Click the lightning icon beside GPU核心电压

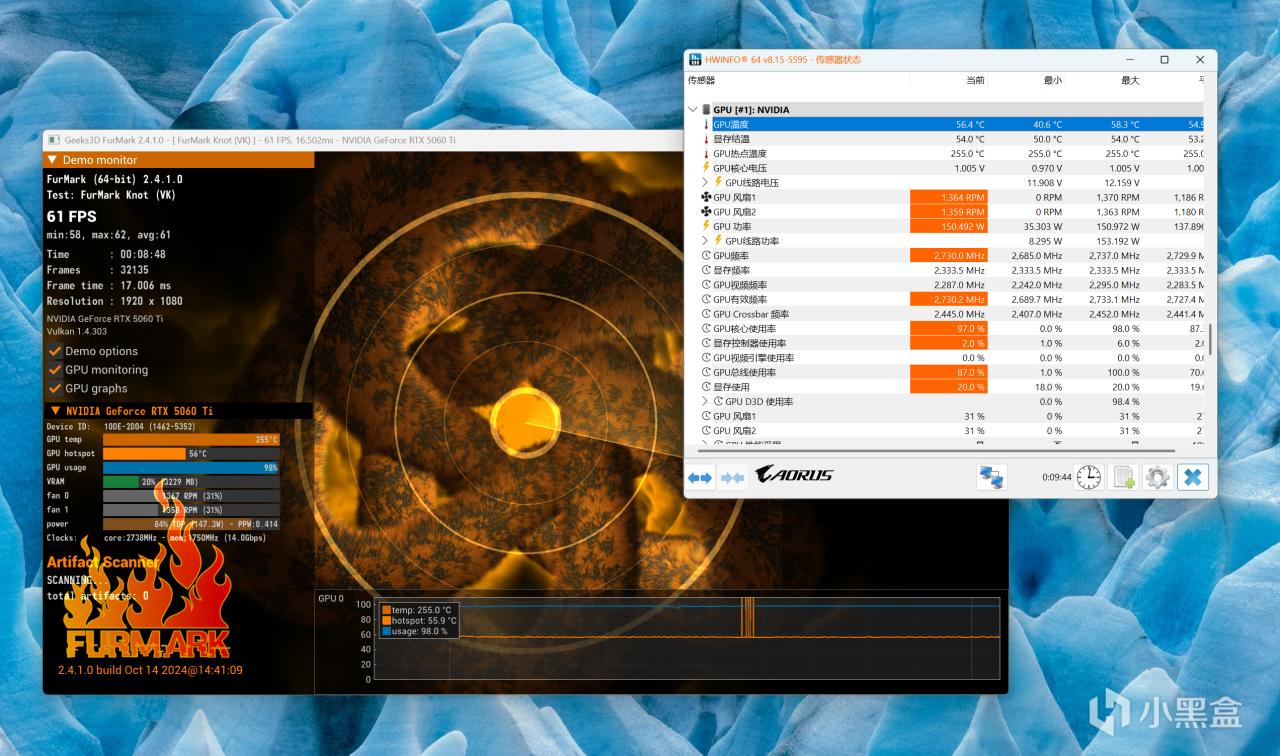[x=706, y=168]
